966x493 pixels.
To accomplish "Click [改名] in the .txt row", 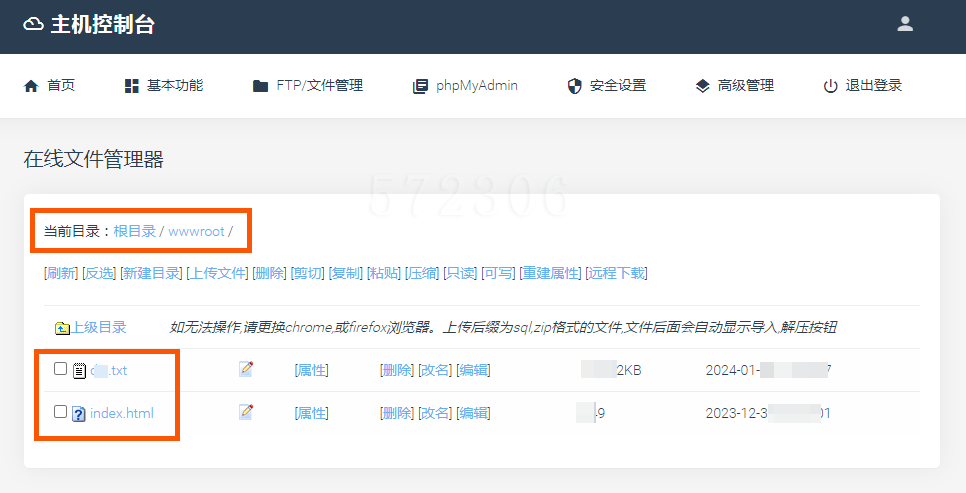I will pyautogui.click(x=435, y=370).
